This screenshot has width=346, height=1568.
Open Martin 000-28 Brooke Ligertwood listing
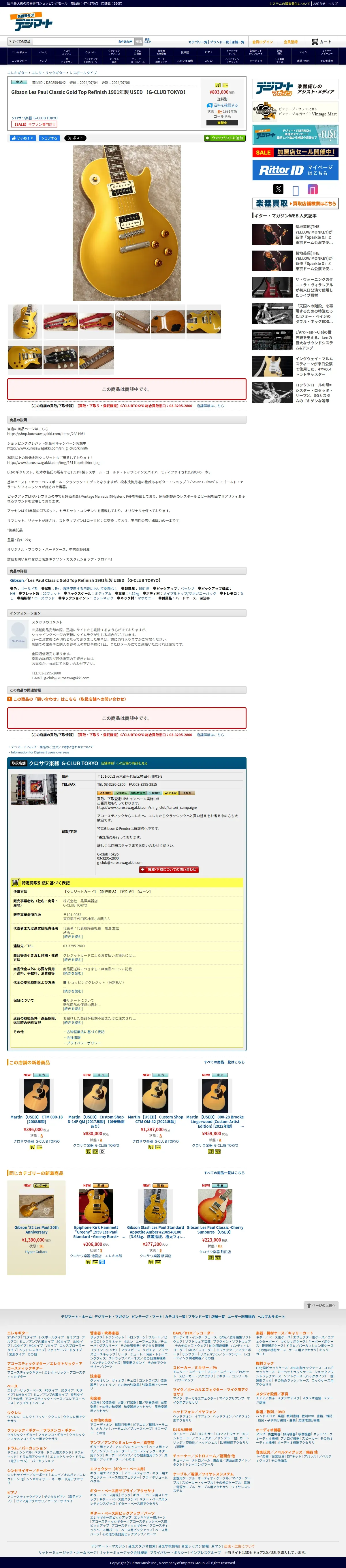[x=215, y=1121]
